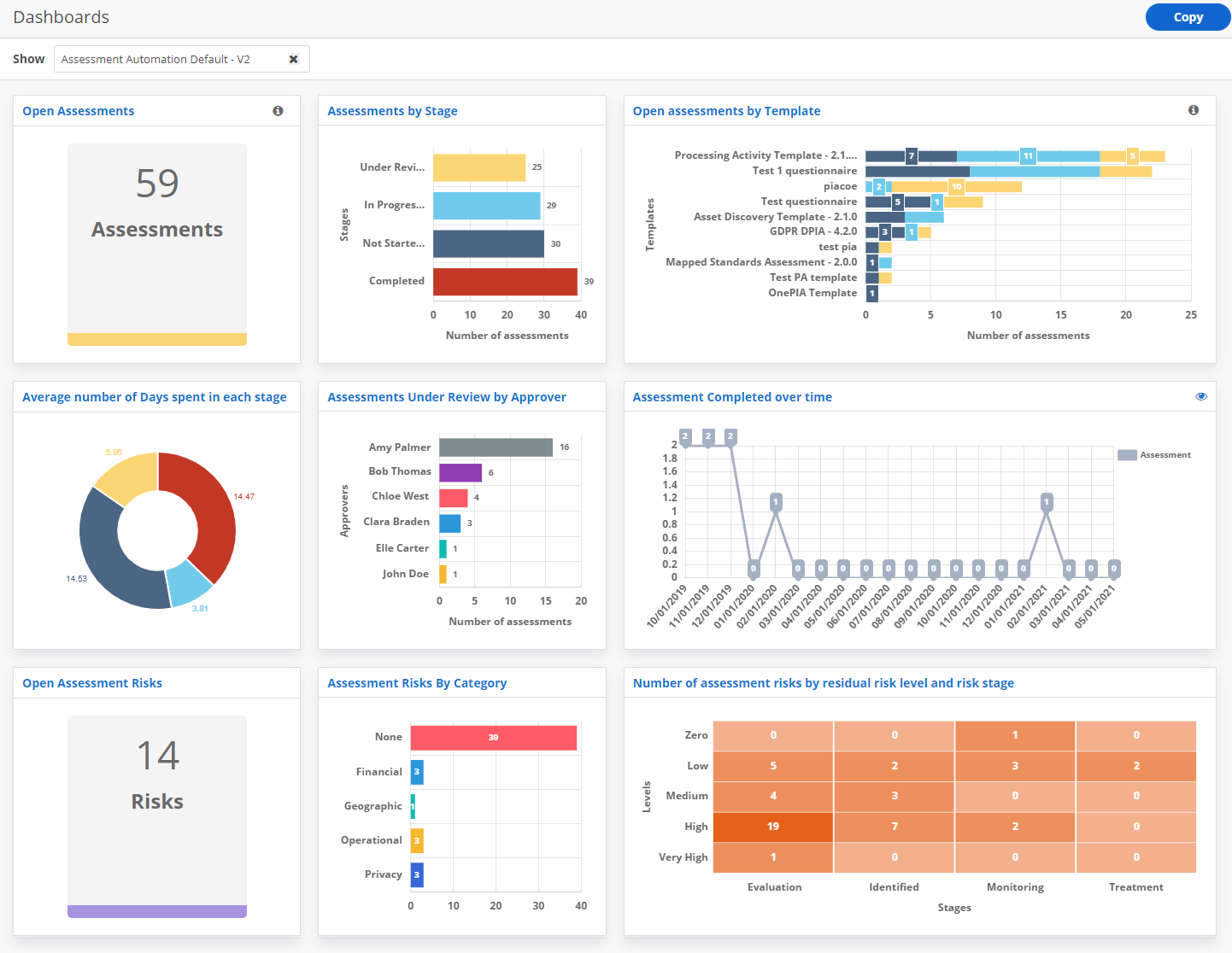
Task: Select the High Evaluation heatmap cell 19
Action: point(772,826)
